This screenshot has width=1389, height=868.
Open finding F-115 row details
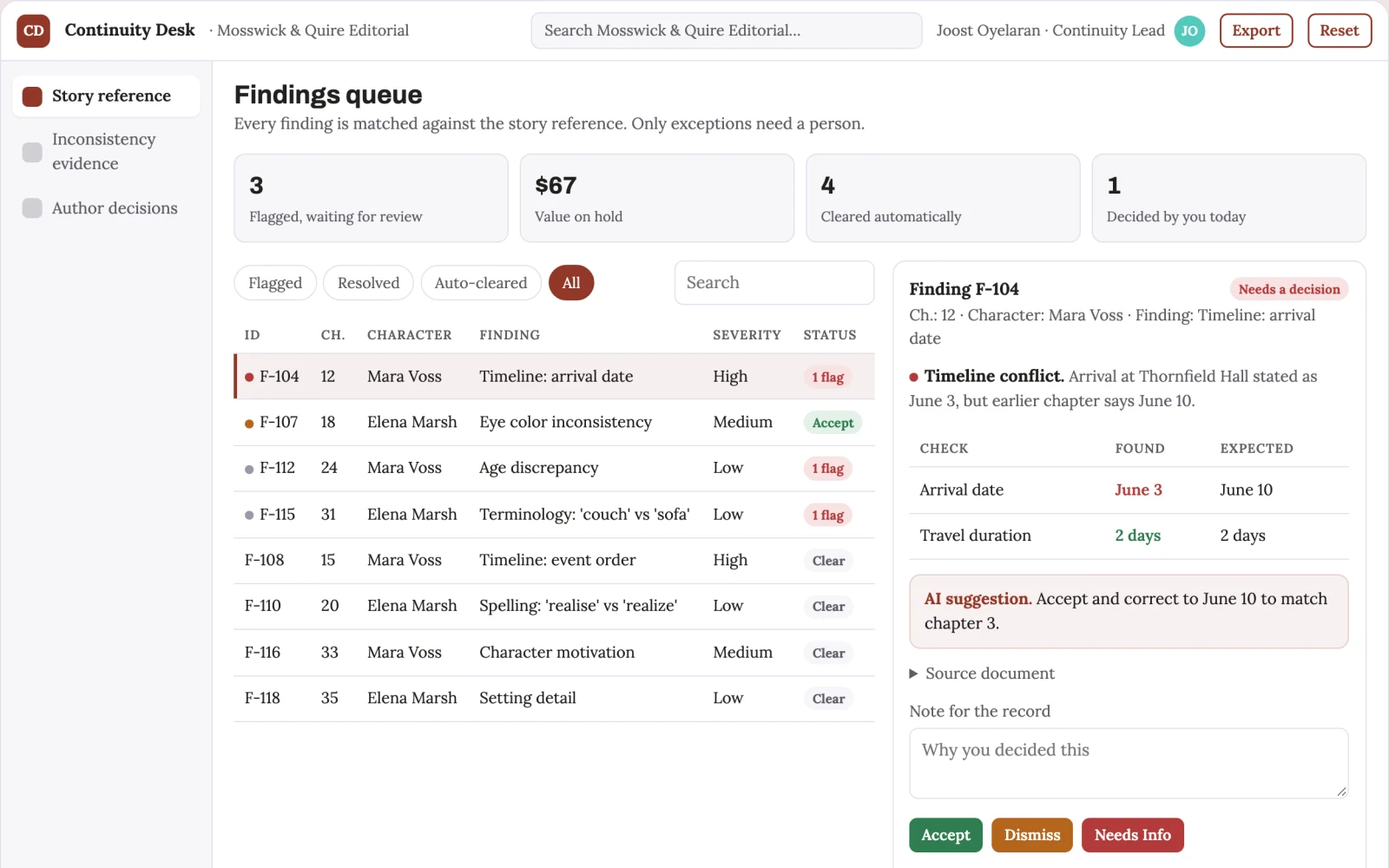pyautogui.click(x=554, y=515)
